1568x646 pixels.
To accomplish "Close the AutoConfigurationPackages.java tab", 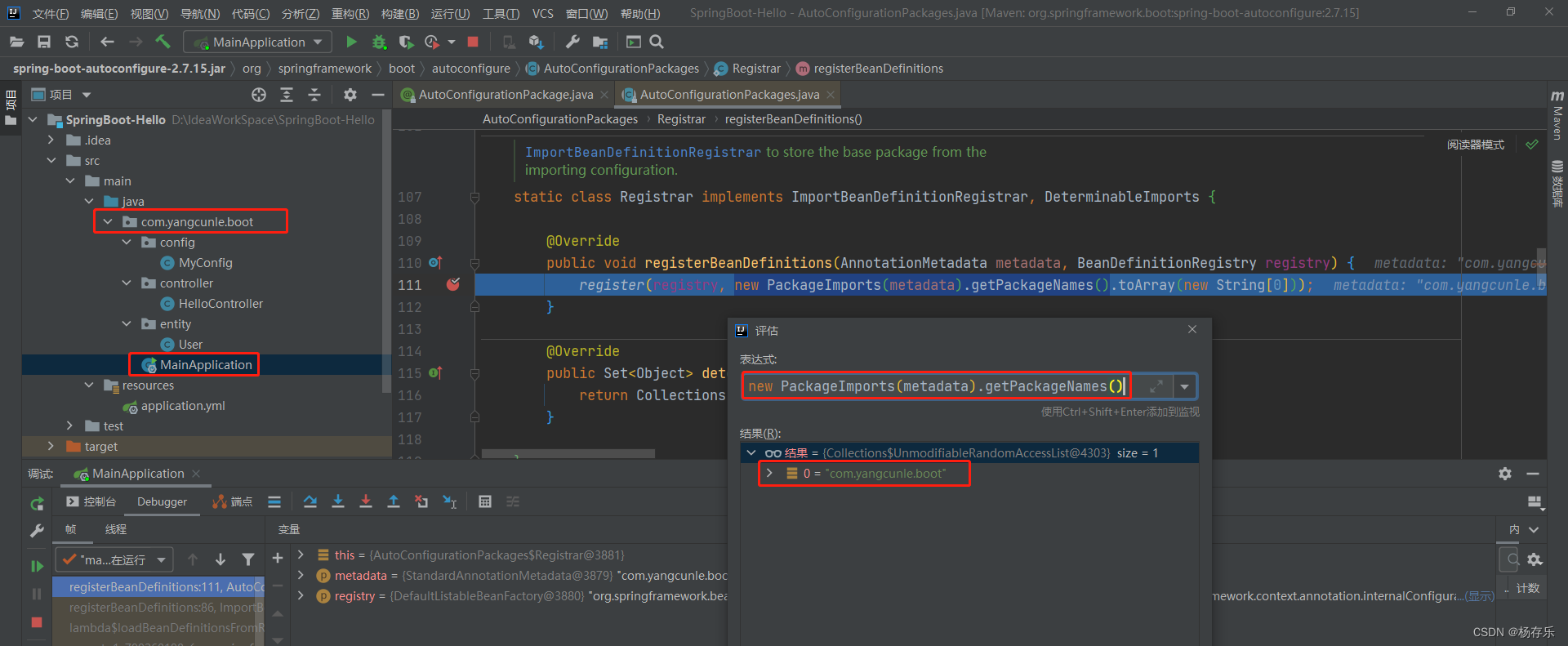I will tap(831, 95).
